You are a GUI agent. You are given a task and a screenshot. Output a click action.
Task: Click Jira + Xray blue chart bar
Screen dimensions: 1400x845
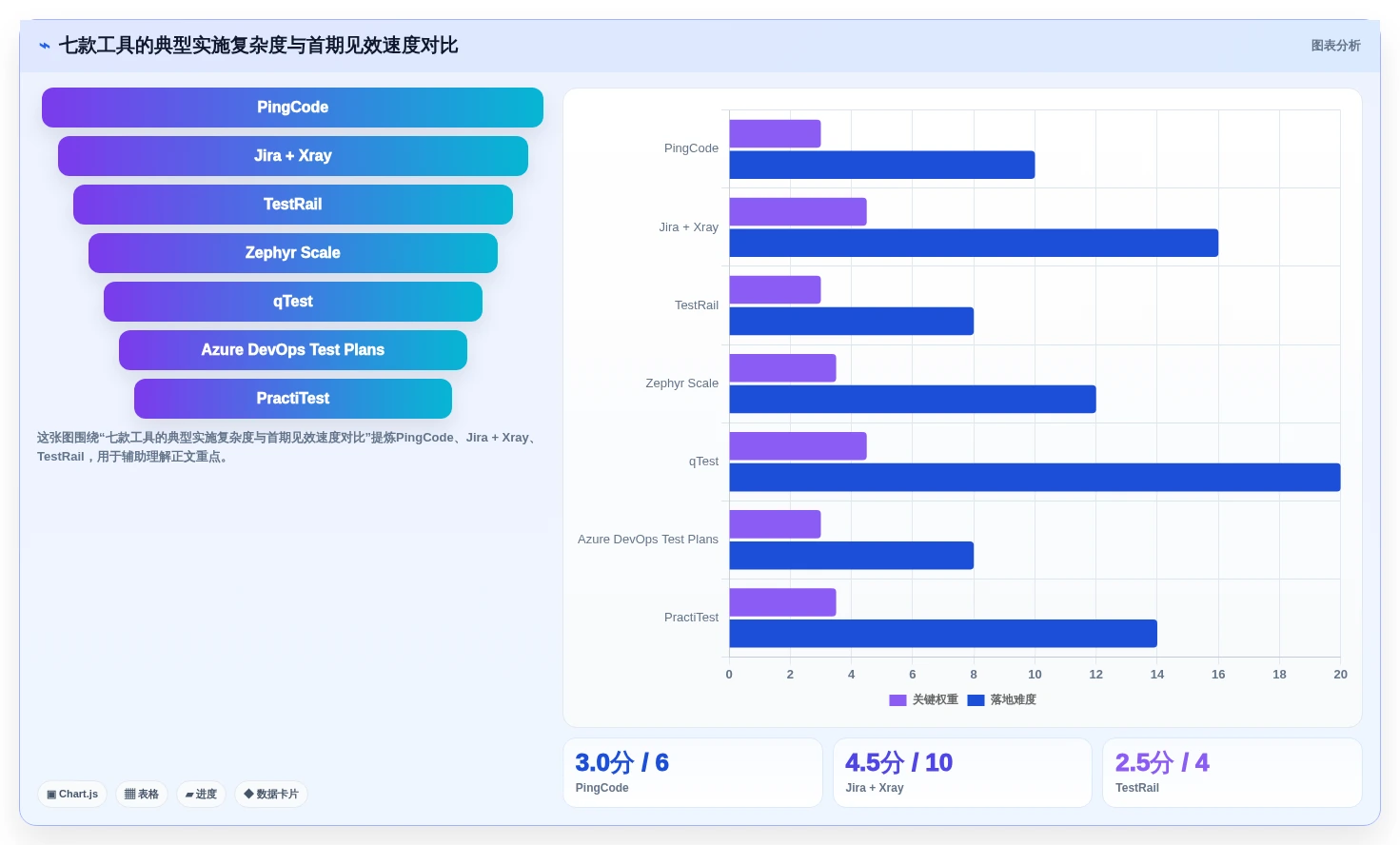pos(974,243)
